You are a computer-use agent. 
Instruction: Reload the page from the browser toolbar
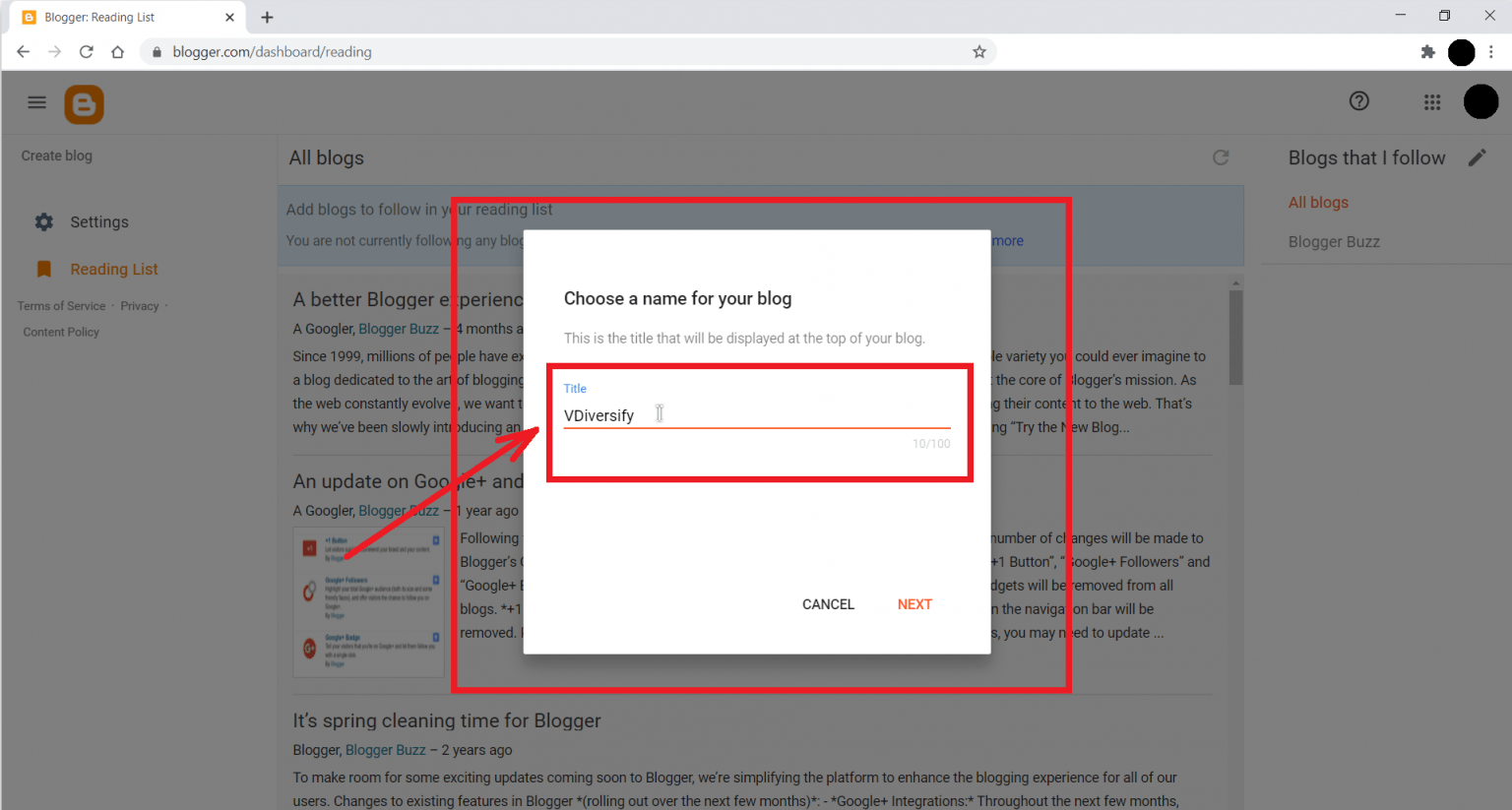pos(86,51)
